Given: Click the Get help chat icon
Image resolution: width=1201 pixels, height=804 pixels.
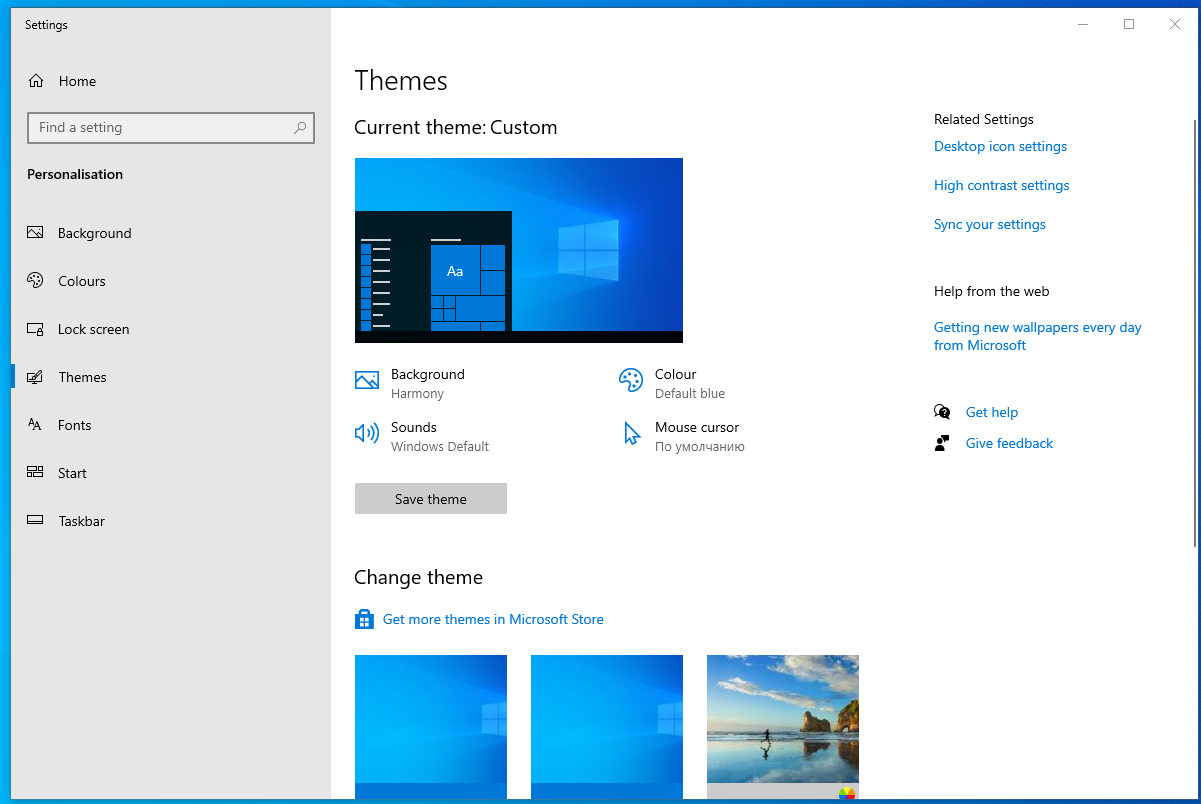Looking at the screenshot, I should coord(942,412).
